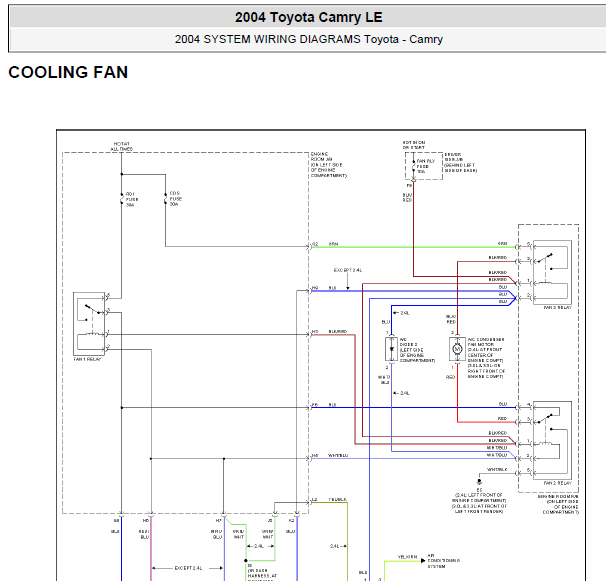Click the "HOT AT ALL TIMES" label

(122, 146)
